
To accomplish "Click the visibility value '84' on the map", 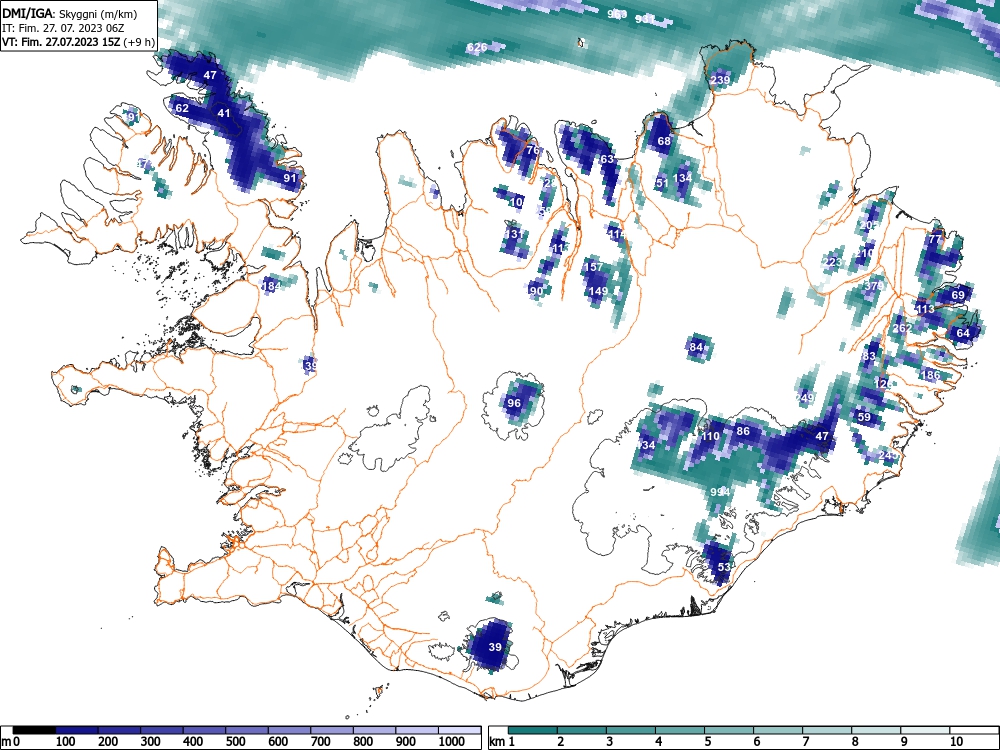I will point(697,347).
